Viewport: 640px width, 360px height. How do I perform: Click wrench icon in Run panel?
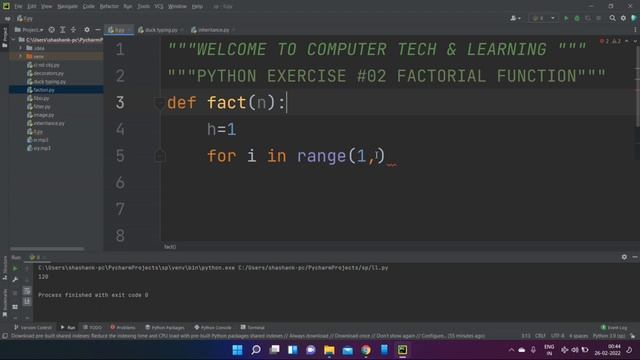(15, 280)
